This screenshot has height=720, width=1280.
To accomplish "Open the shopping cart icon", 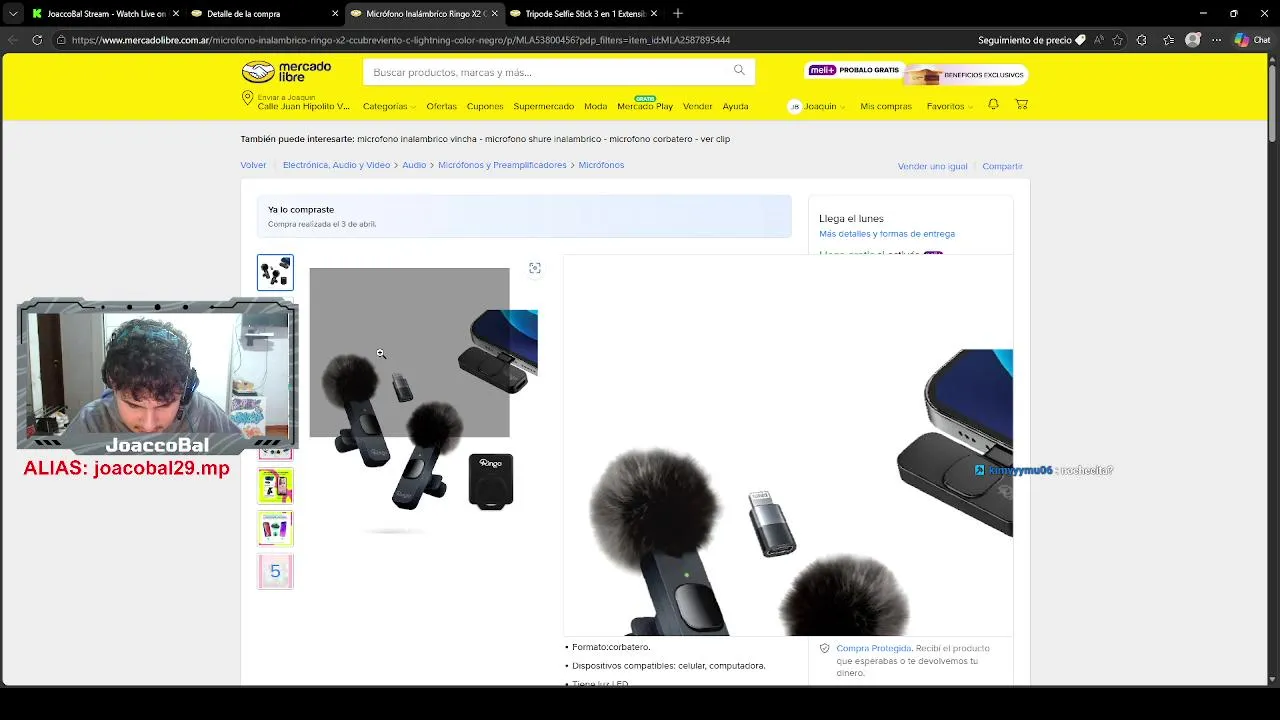I will click(x=1021, y=104).
